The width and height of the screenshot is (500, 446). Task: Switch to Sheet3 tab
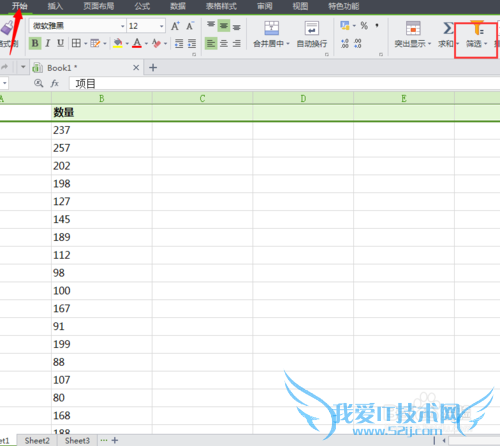(77, 441)
